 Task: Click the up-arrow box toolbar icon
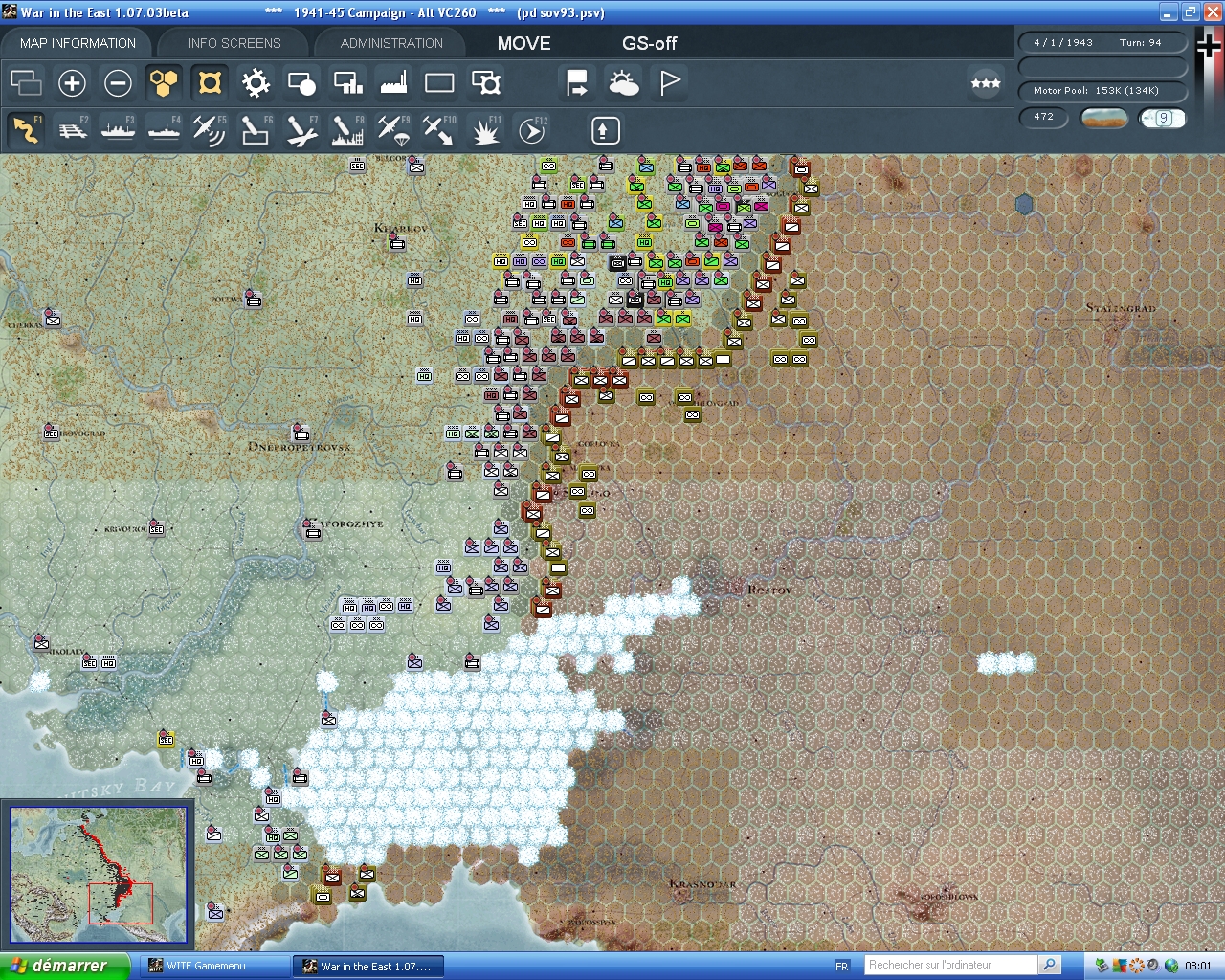pyautogui.click(x=605, y=130)
